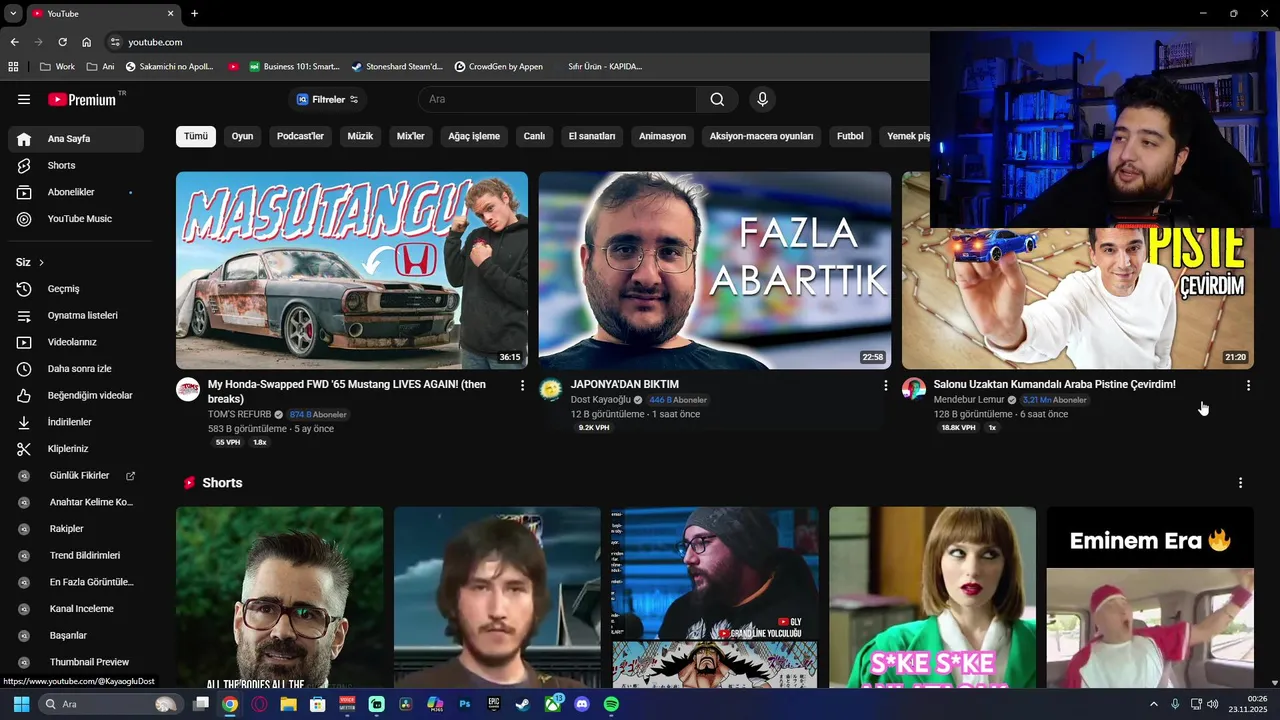This screenshot has height=720, width=1280.
Task: Open YouTube Music from sidebar
Action: click(x=76, y=219)
